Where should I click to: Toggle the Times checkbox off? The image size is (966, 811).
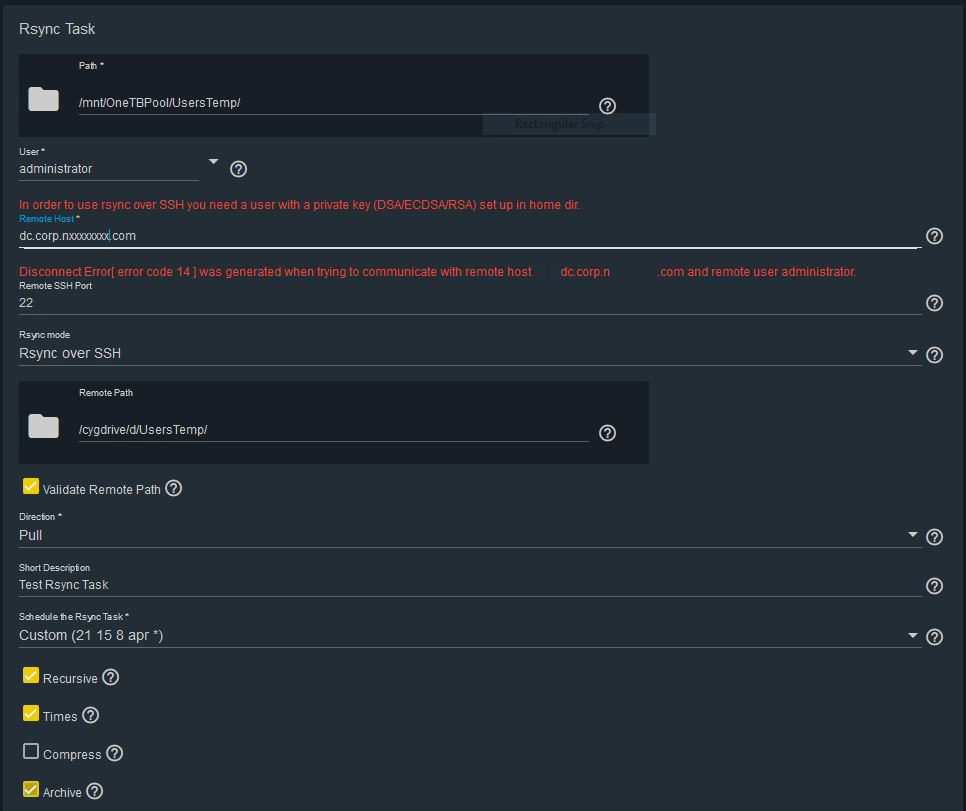31,714
